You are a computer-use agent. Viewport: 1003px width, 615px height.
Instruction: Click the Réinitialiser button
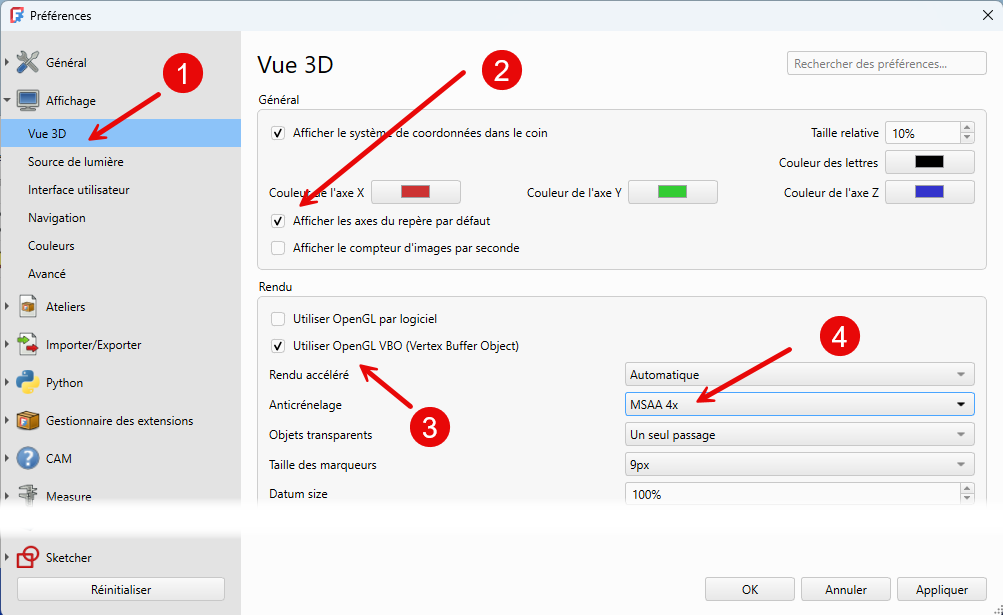pyautogui.click(x=121, y=590)
